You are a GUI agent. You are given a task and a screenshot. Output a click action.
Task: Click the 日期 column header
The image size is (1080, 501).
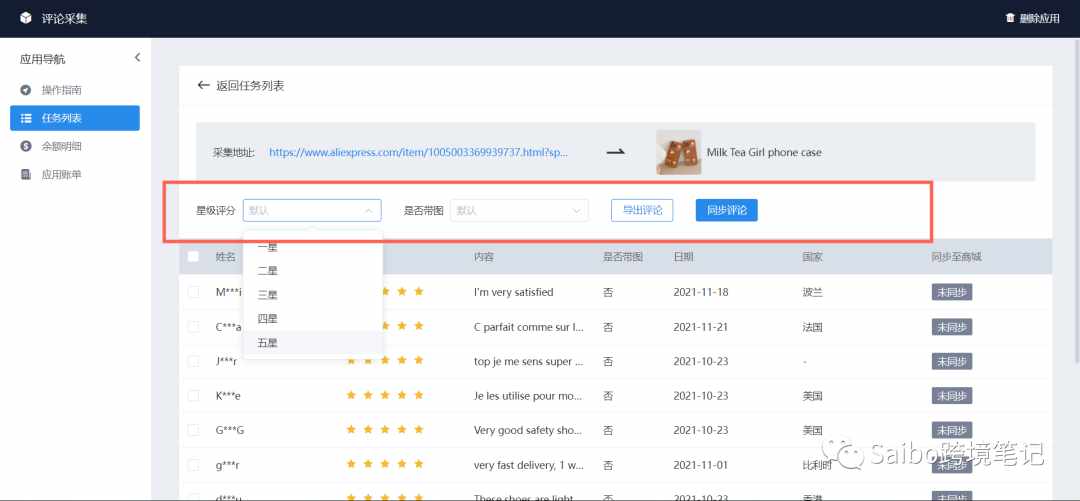click(683, 256)
